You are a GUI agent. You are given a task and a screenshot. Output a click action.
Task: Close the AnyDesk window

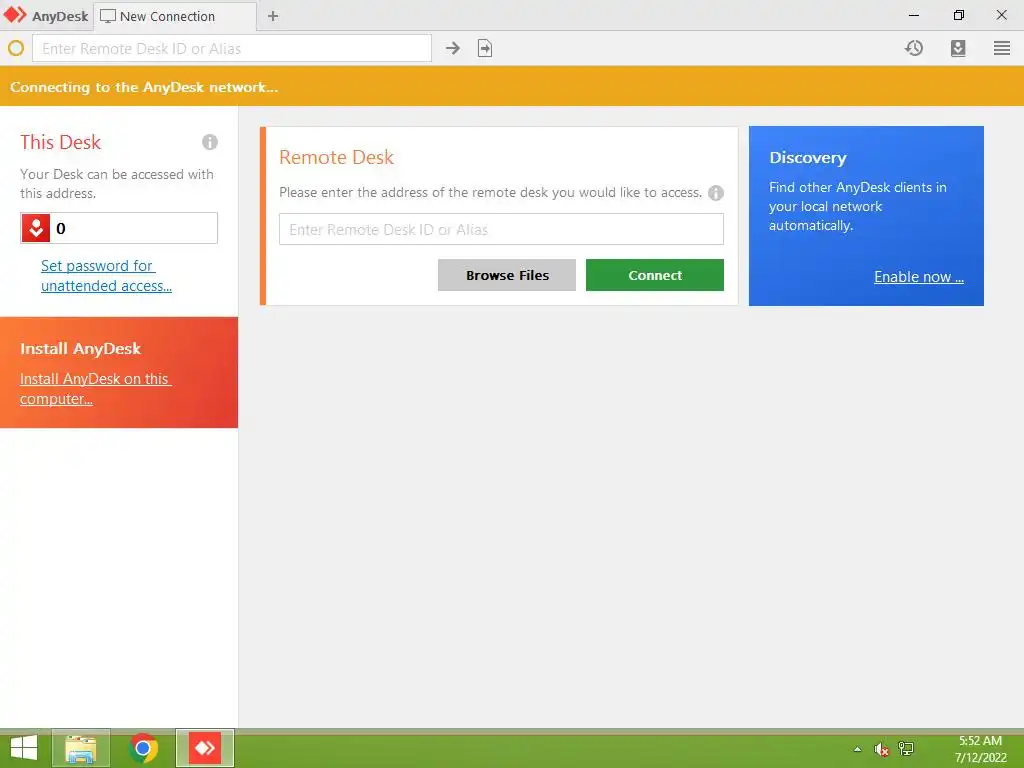pyautogui.click(x=1002, y=15)
